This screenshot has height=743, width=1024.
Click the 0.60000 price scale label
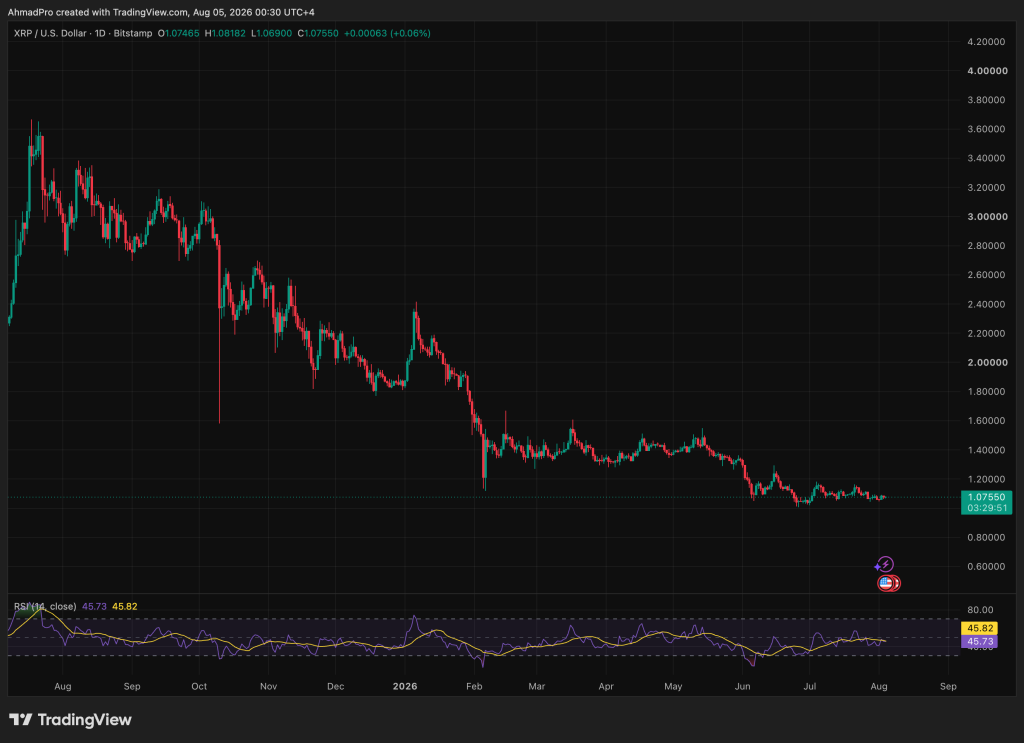[x=986, y=567]
